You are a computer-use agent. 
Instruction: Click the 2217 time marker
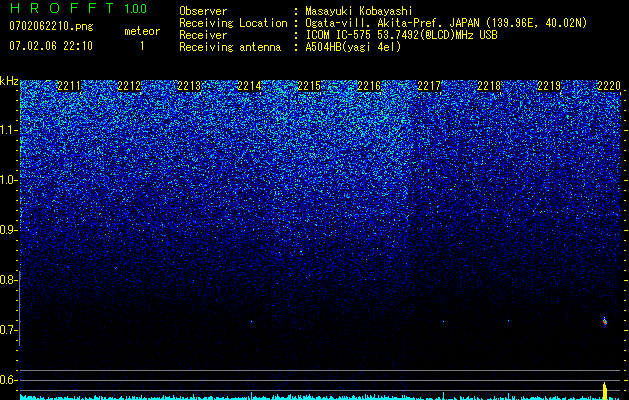429,86
